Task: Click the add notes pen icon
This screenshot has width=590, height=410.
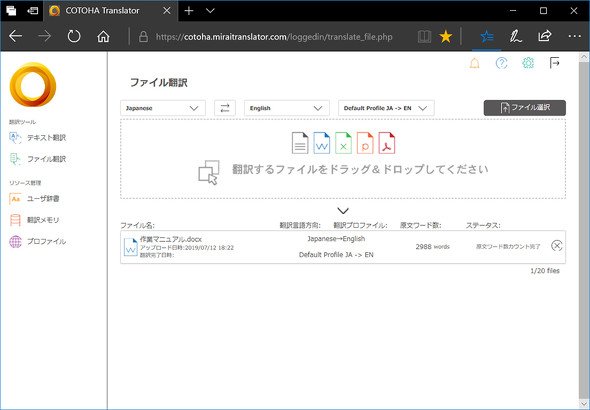Action: point(515,36)
